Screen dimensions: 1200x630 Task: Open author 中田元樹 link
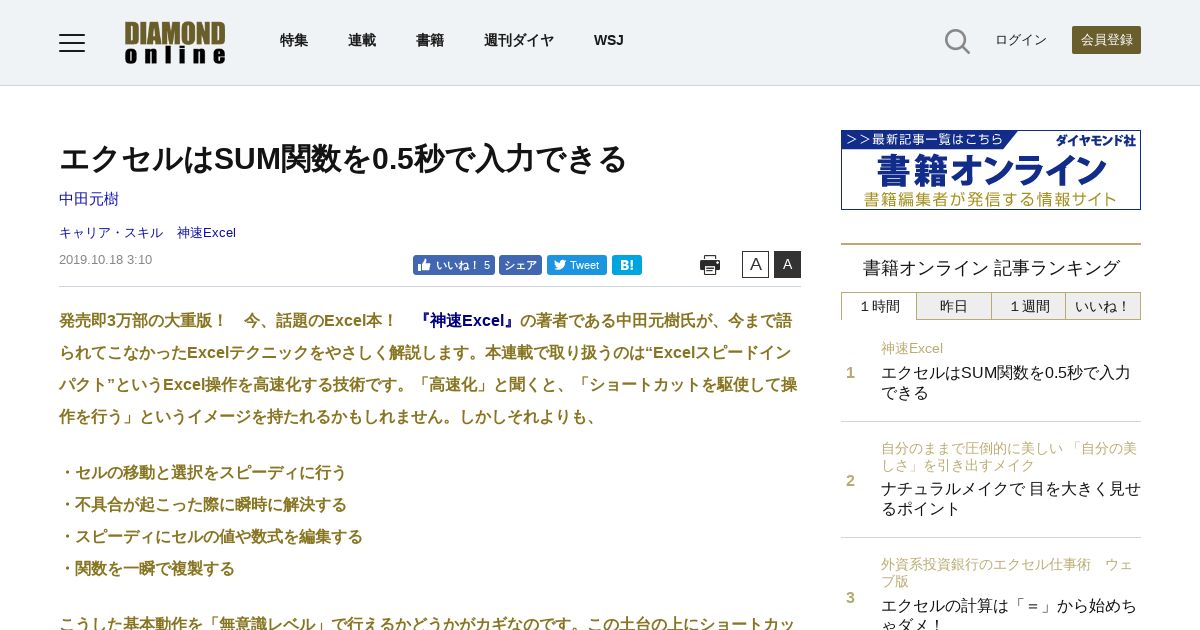point(89,199)
